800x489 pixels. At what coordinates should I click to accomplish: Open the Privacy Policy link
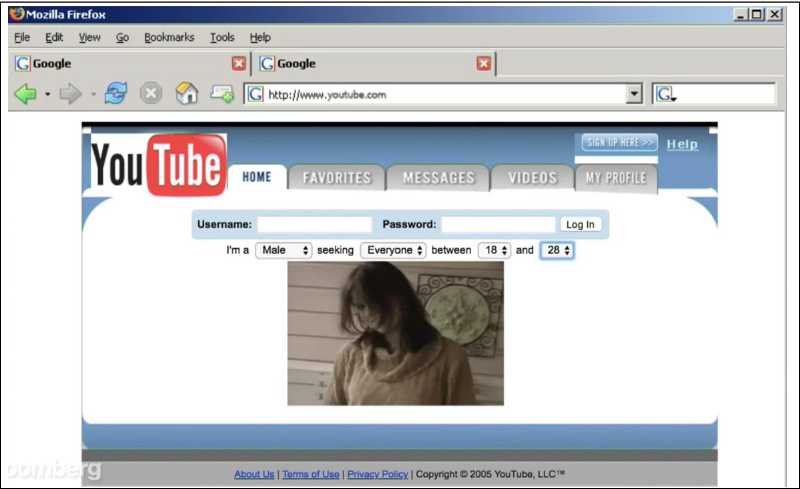click(378, 474)
